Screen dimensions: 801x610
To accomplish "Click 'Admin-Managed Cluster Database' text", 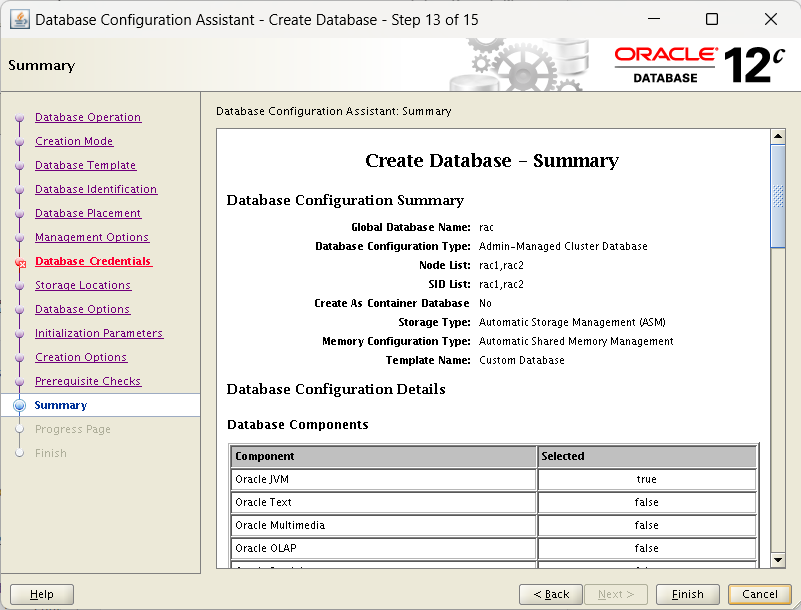I will tap(563, 246).
